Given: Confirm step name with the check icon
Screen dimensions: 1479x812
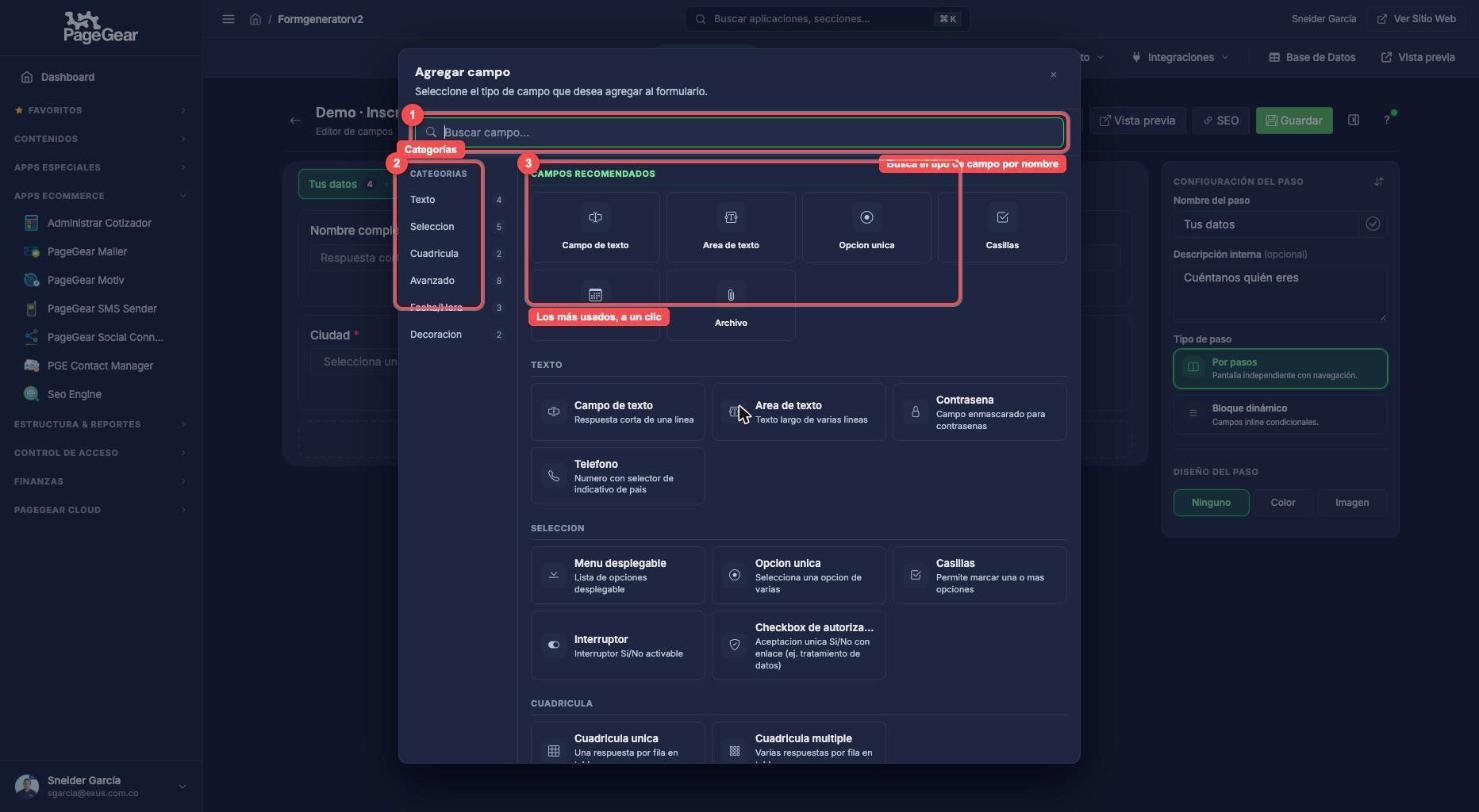Looking at the screenshot, I should tap(1373, 224).
